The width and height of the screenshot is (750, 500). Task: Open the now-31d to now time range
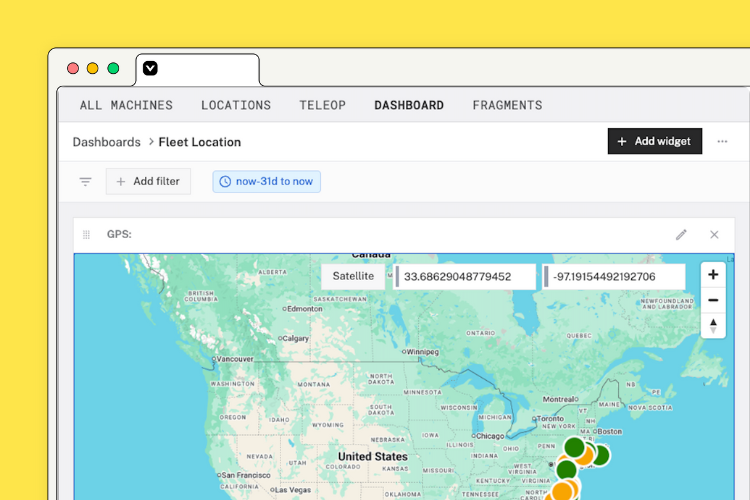tap(266, 181)
